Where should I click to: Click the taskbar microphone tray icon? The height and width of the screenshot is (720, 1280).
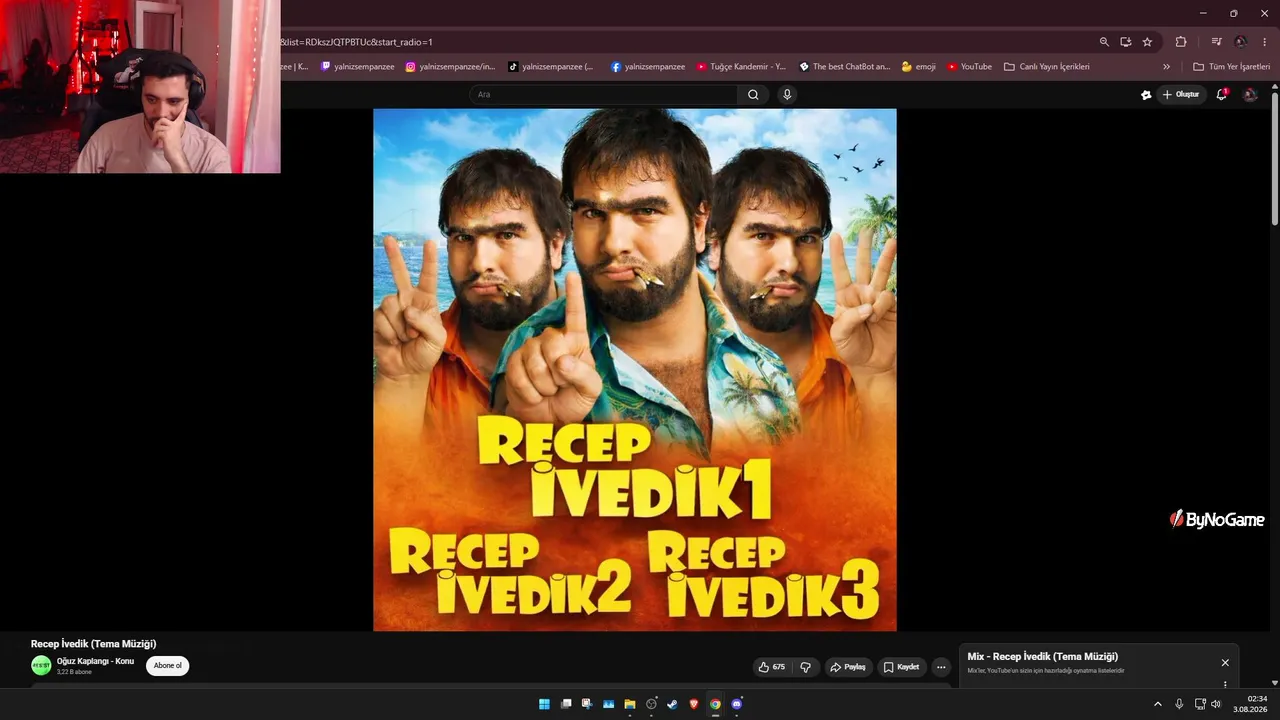[1179, 704]
